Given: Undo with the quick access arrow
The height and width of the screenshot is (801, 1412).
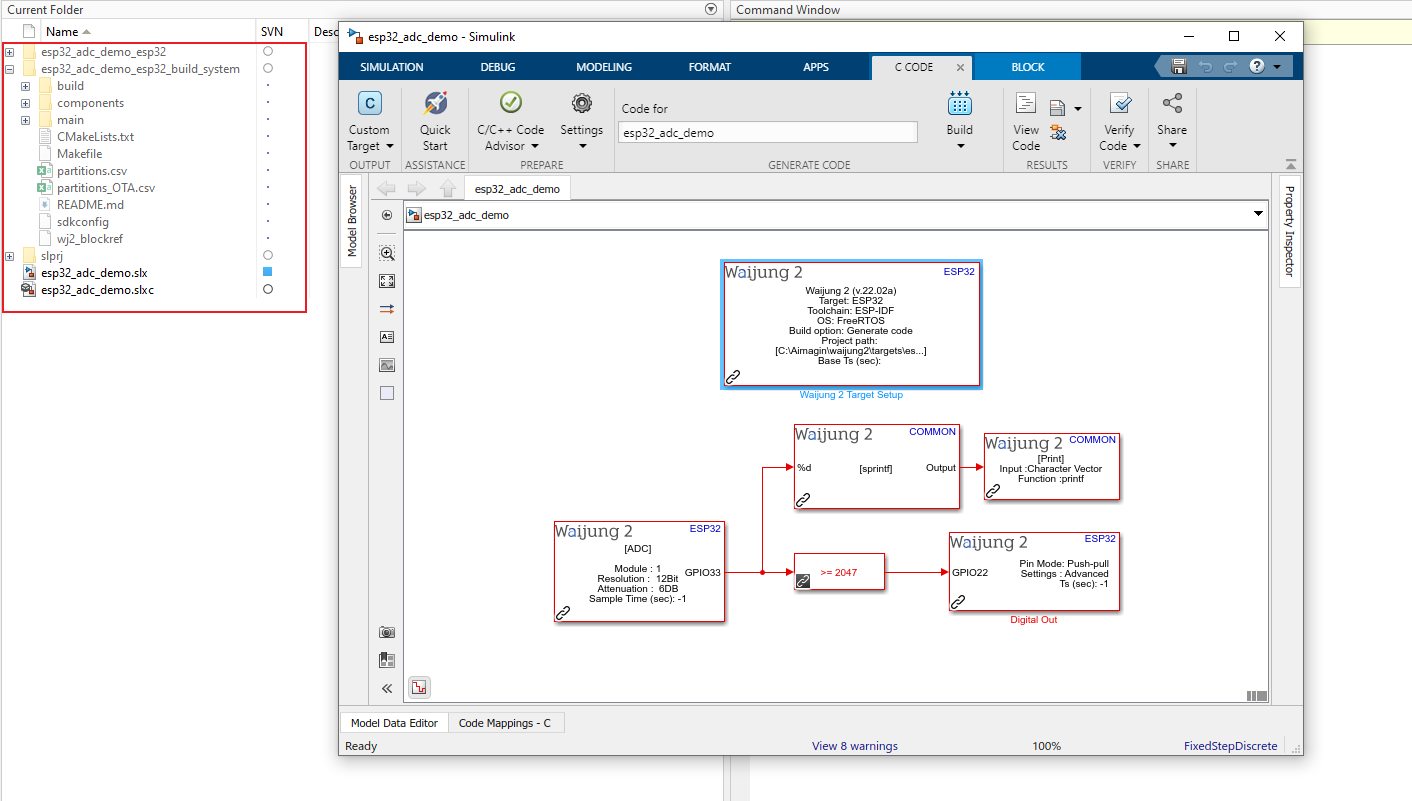Looking at the screenshot, I should tap(1205, 67).
